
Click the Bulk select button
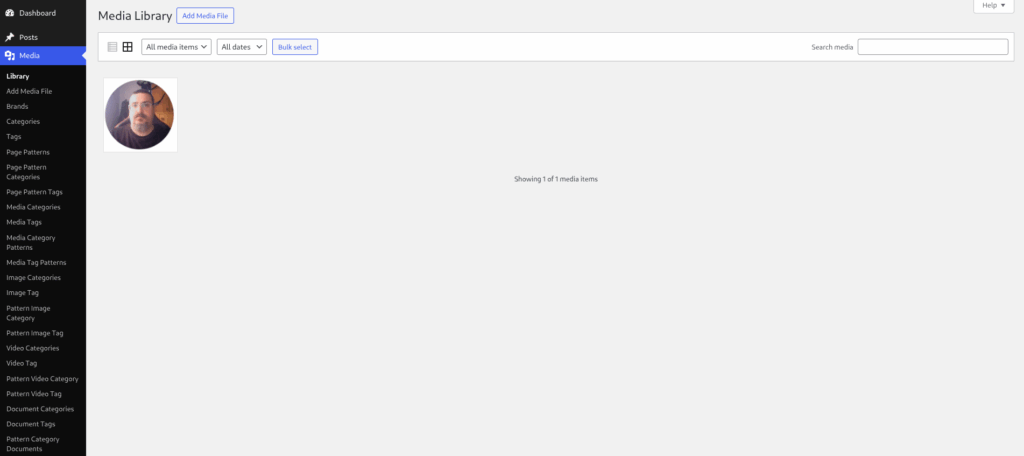(295, 47)
